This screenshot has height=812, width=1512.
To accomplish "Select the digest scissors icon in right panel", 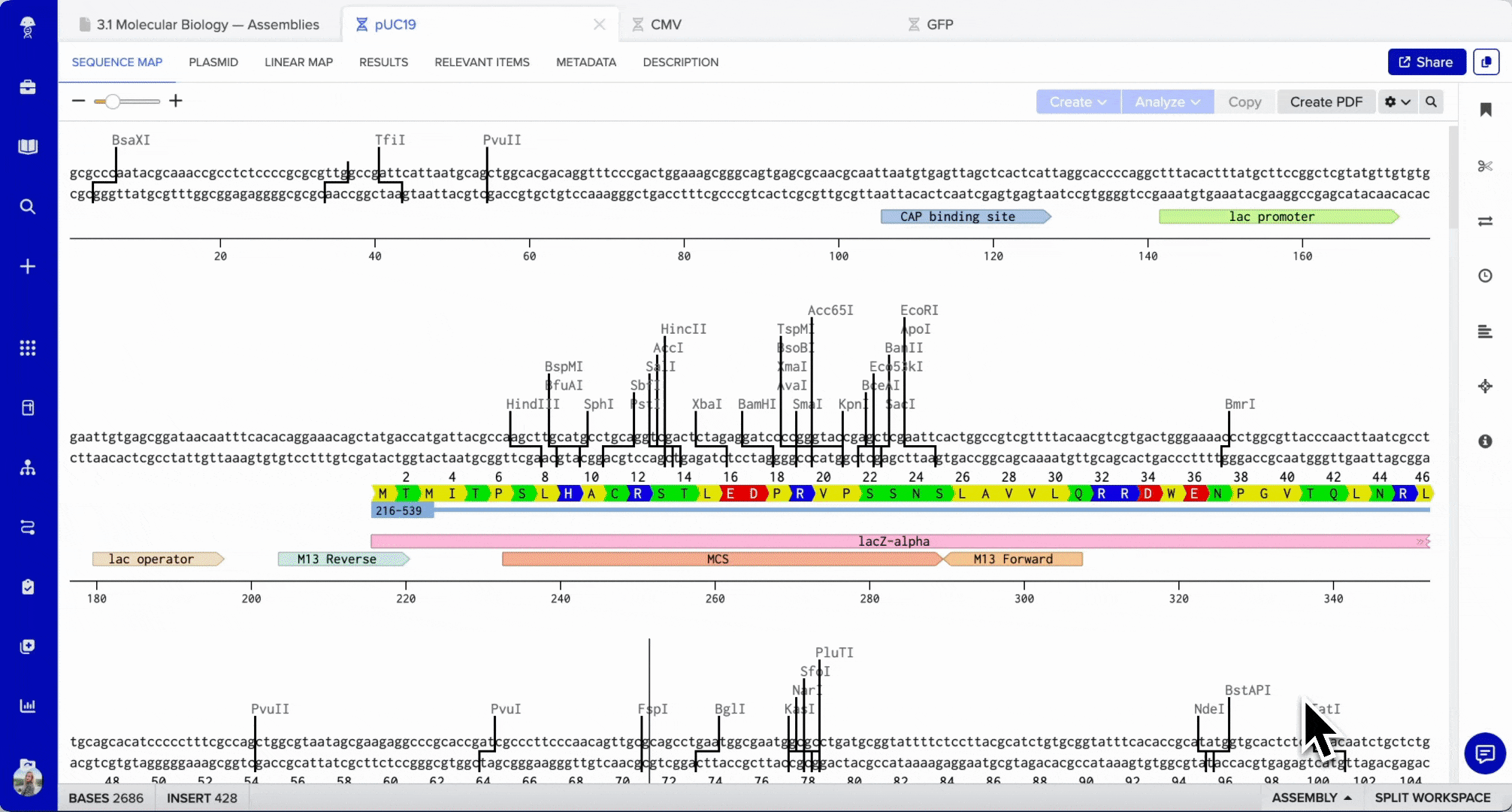I will pyautogui.click(x=1486, y=165).
